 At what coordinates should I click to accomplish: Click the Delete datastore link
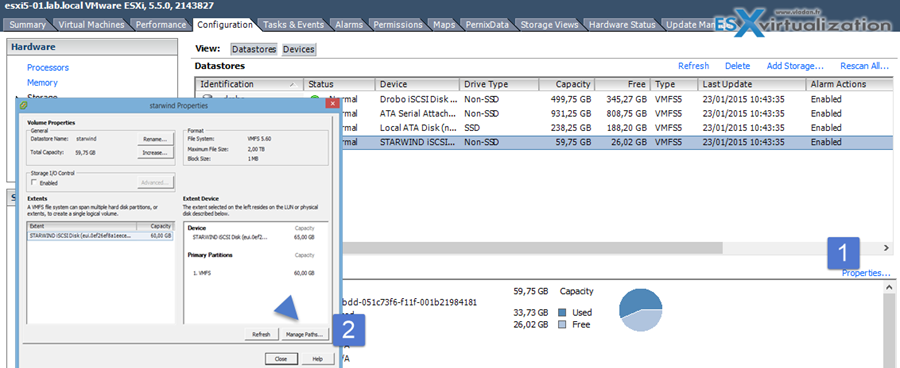(737, 66)
